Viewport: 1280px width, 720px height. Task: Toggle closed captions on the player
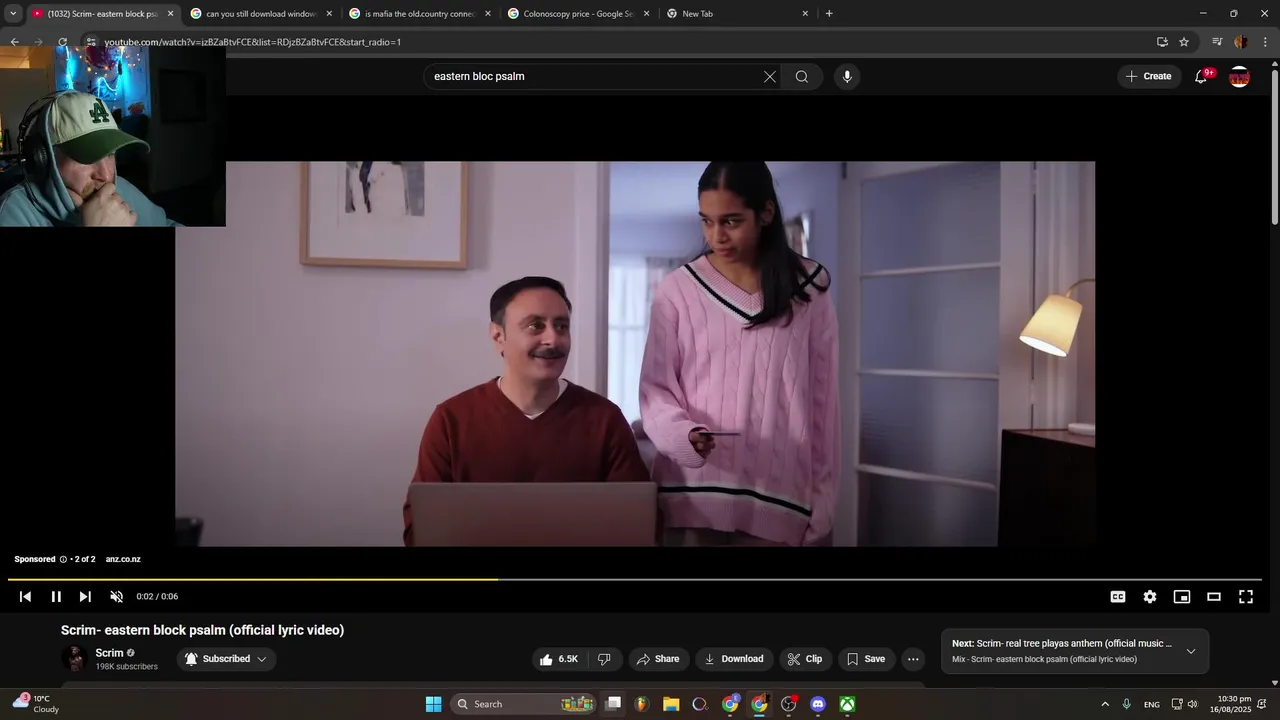[1118, 597]
